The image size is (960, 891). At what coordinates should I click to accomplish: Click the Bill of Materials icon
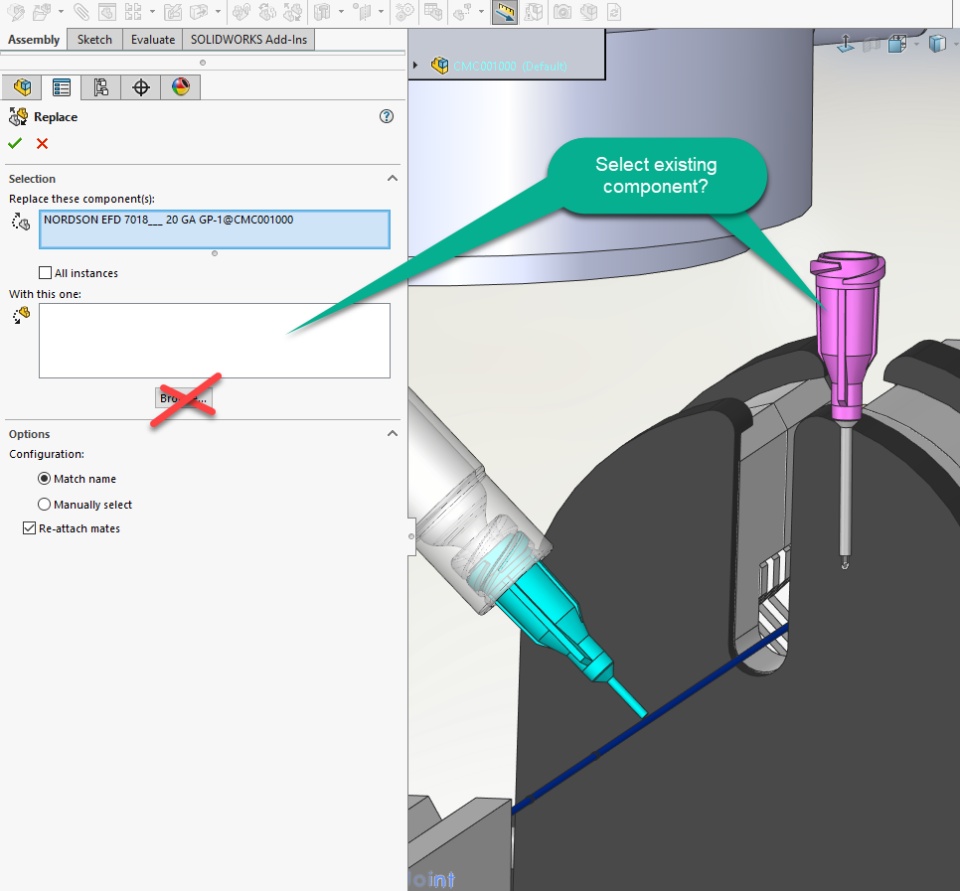click(433, 11)
